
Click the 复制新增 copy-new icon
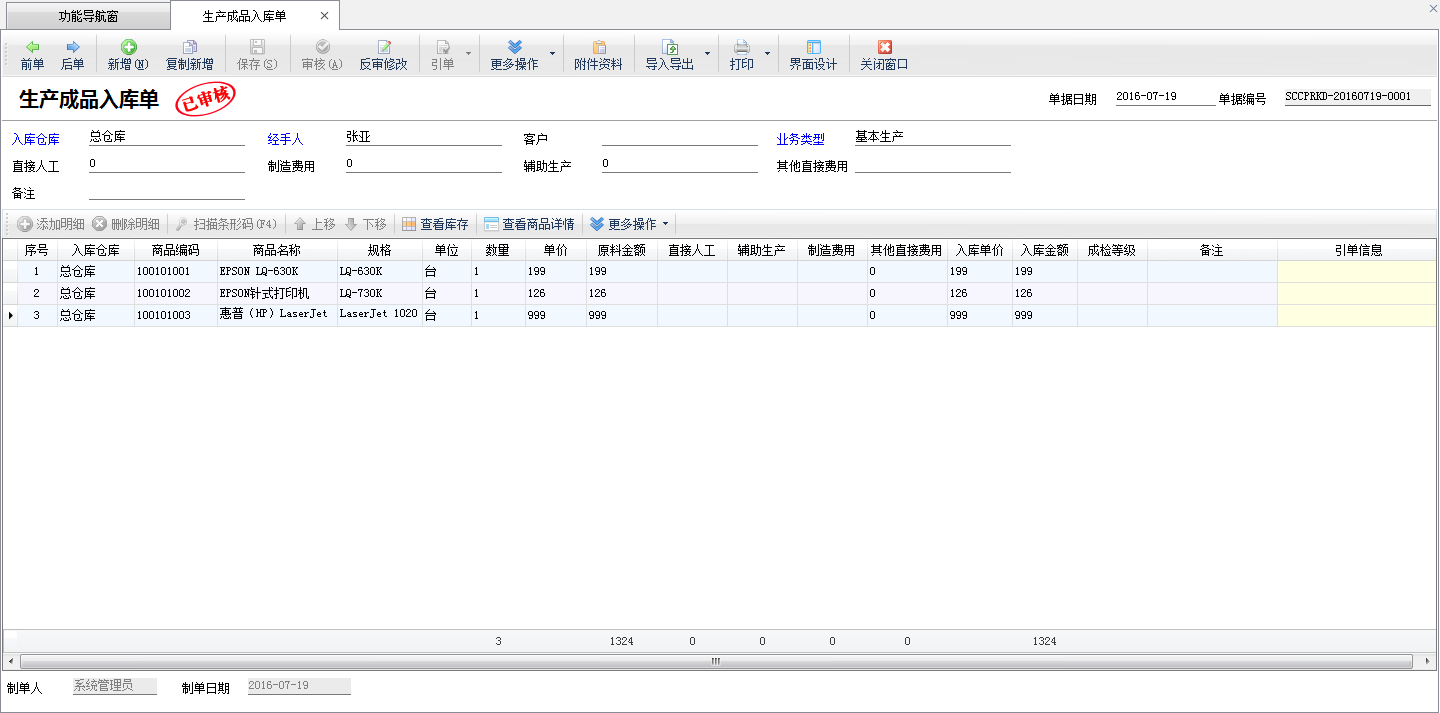point(189,55)
